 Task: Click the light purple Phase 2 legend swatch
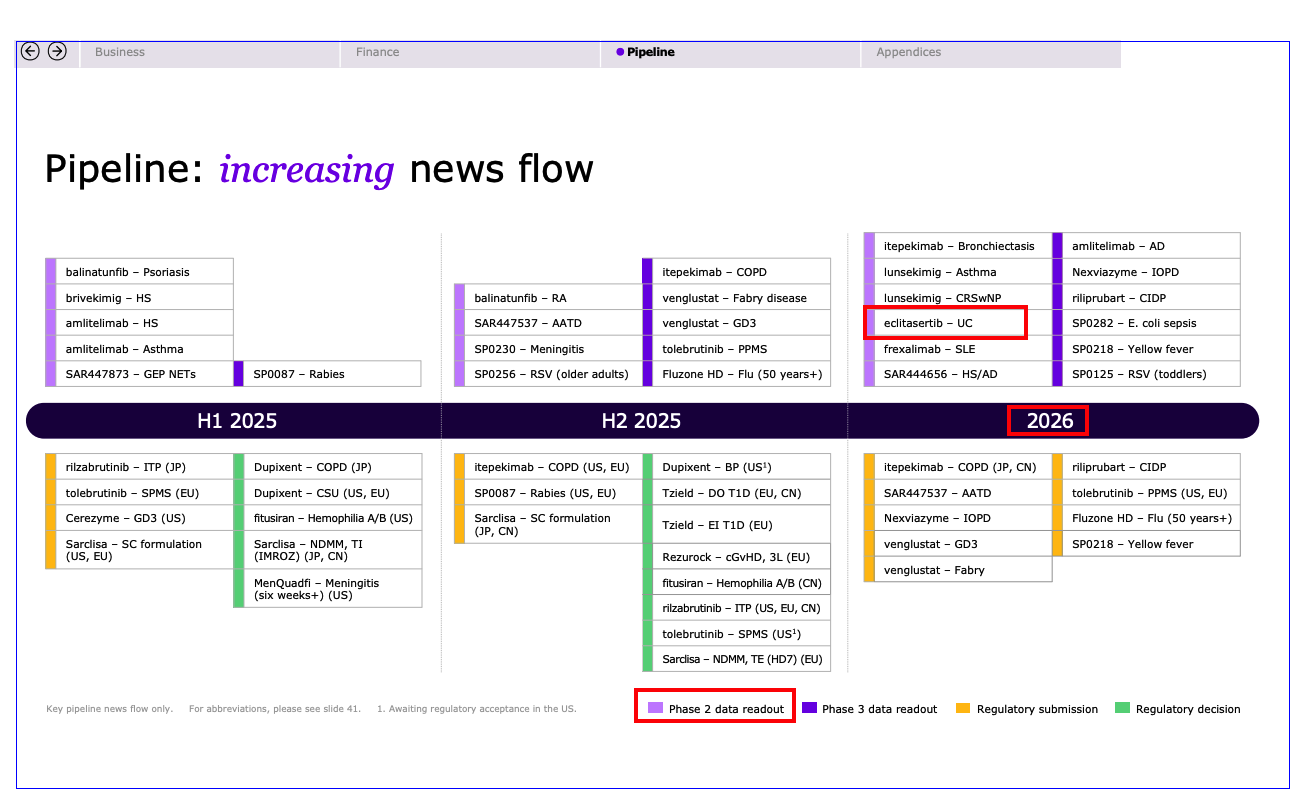pos(655,708)
